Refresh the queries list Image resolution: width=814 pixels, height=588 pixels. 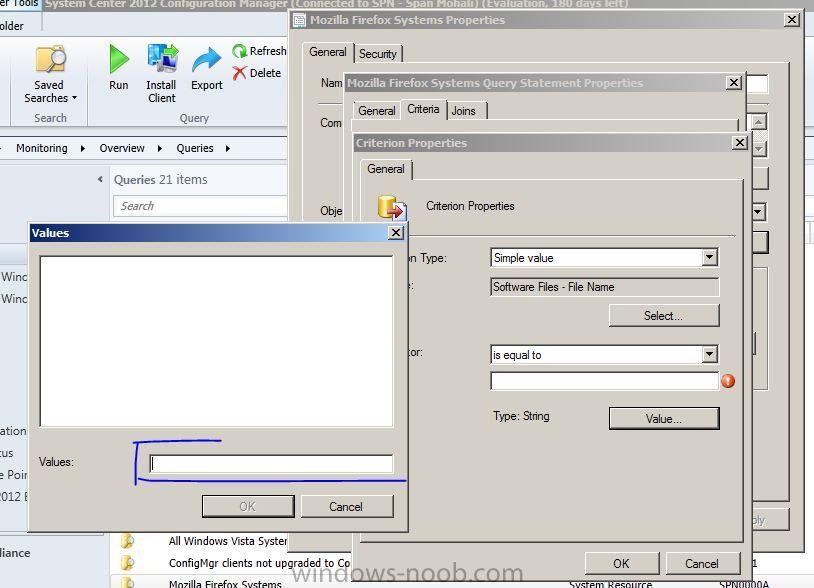[259, 51]
